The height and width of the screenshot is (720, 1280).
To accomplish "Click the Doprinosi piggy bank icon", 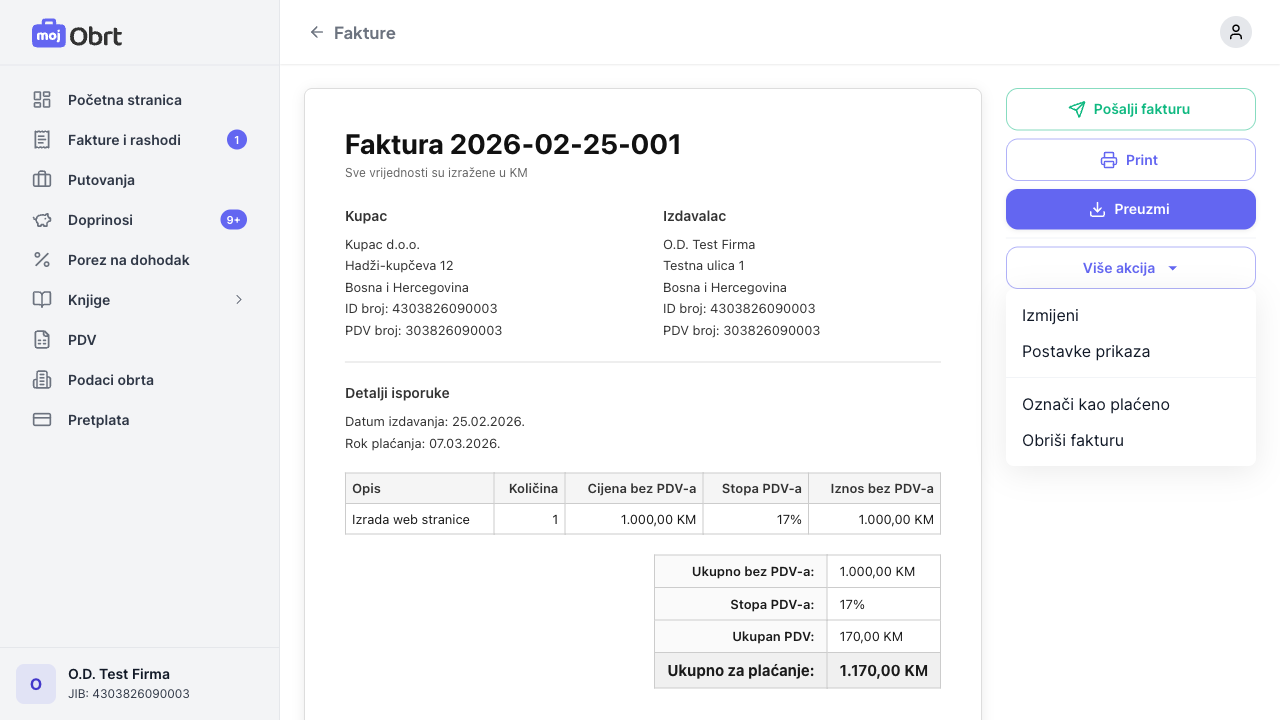I will coord(42,220).
